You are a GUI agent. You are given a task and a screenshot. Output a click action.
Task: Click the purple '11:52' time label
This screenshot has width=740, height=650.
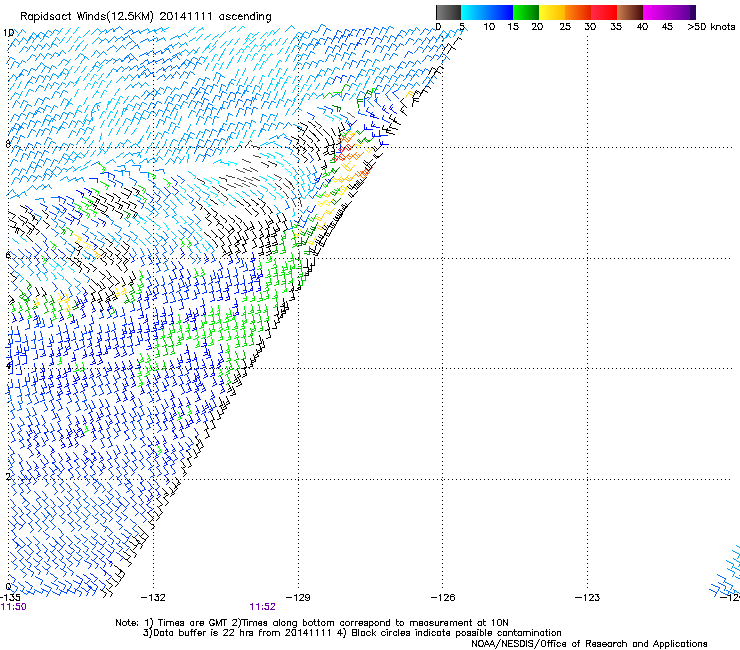(262, 607)
